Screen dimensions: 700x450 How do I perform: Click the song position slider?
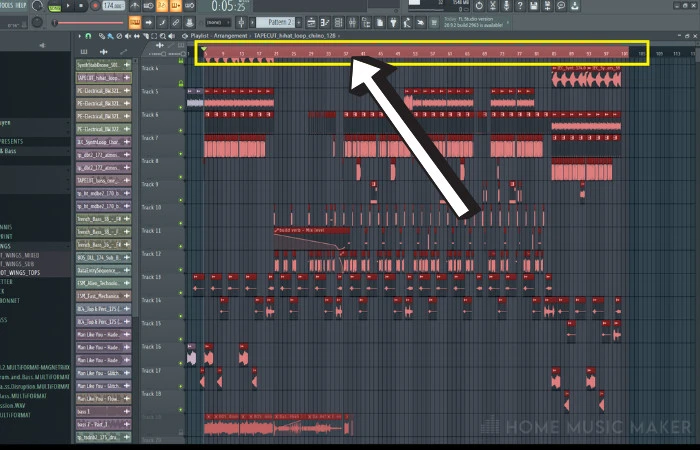click(88, 23)
